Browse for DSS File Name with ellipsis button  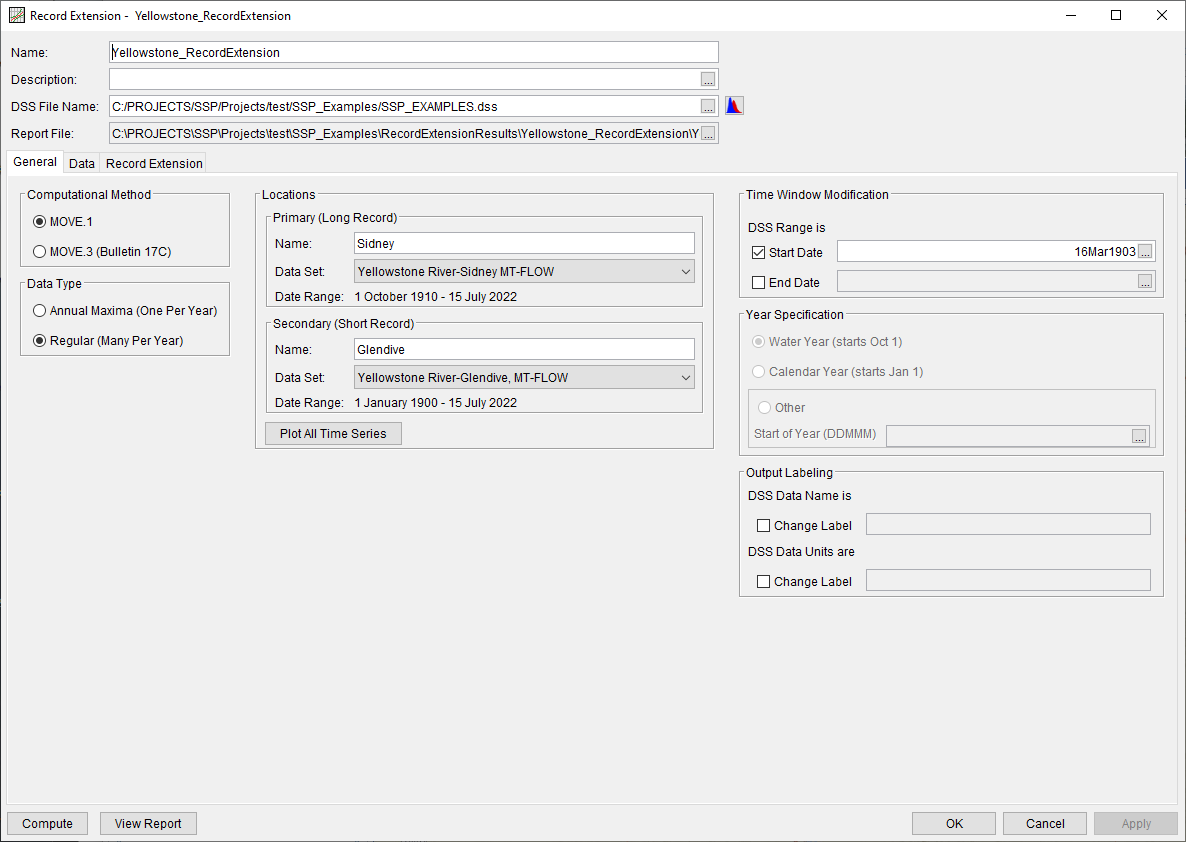708,106
